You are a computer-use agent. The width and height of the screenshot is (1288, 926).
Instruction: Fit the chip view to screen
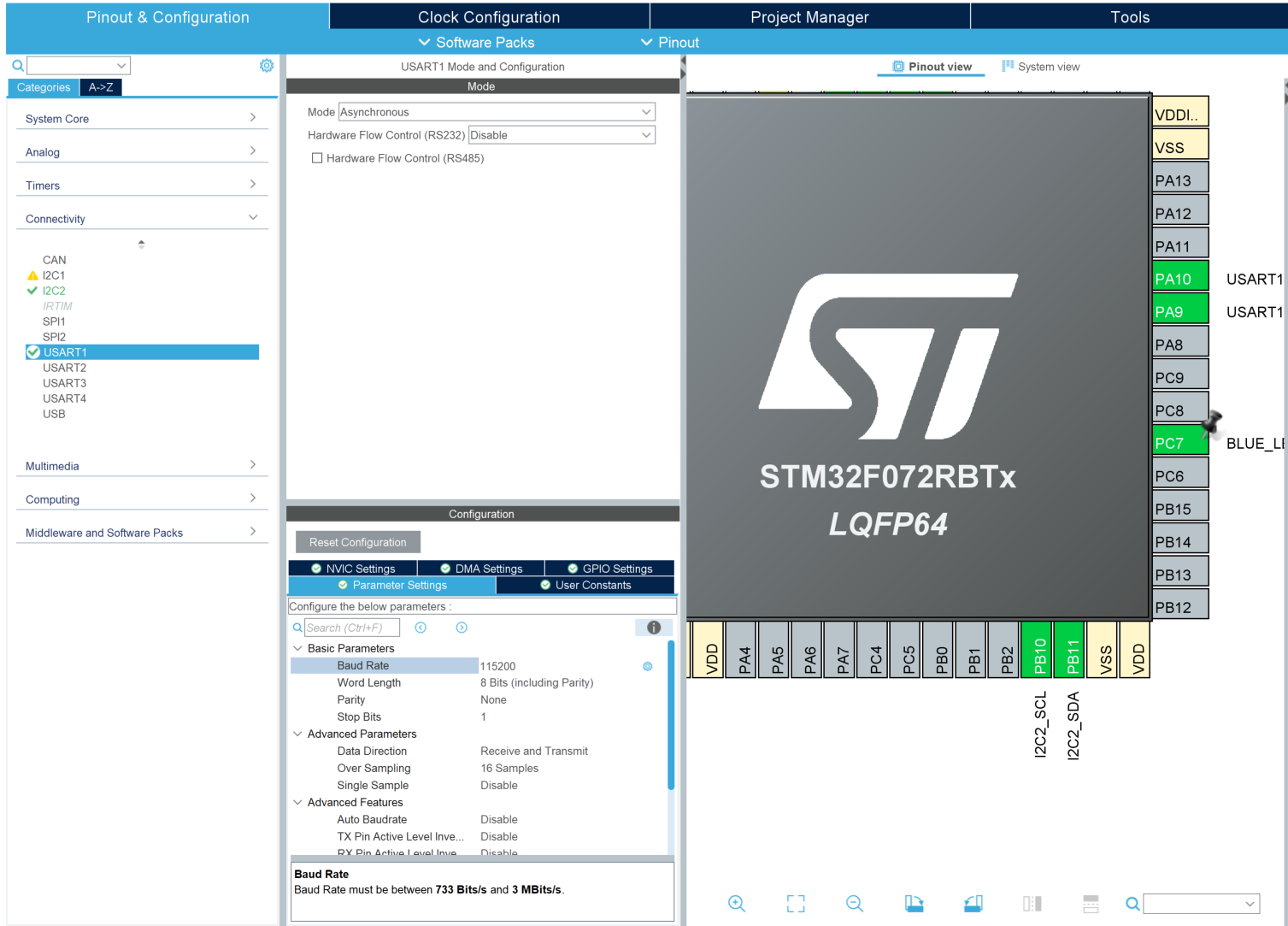pos(795,903)
